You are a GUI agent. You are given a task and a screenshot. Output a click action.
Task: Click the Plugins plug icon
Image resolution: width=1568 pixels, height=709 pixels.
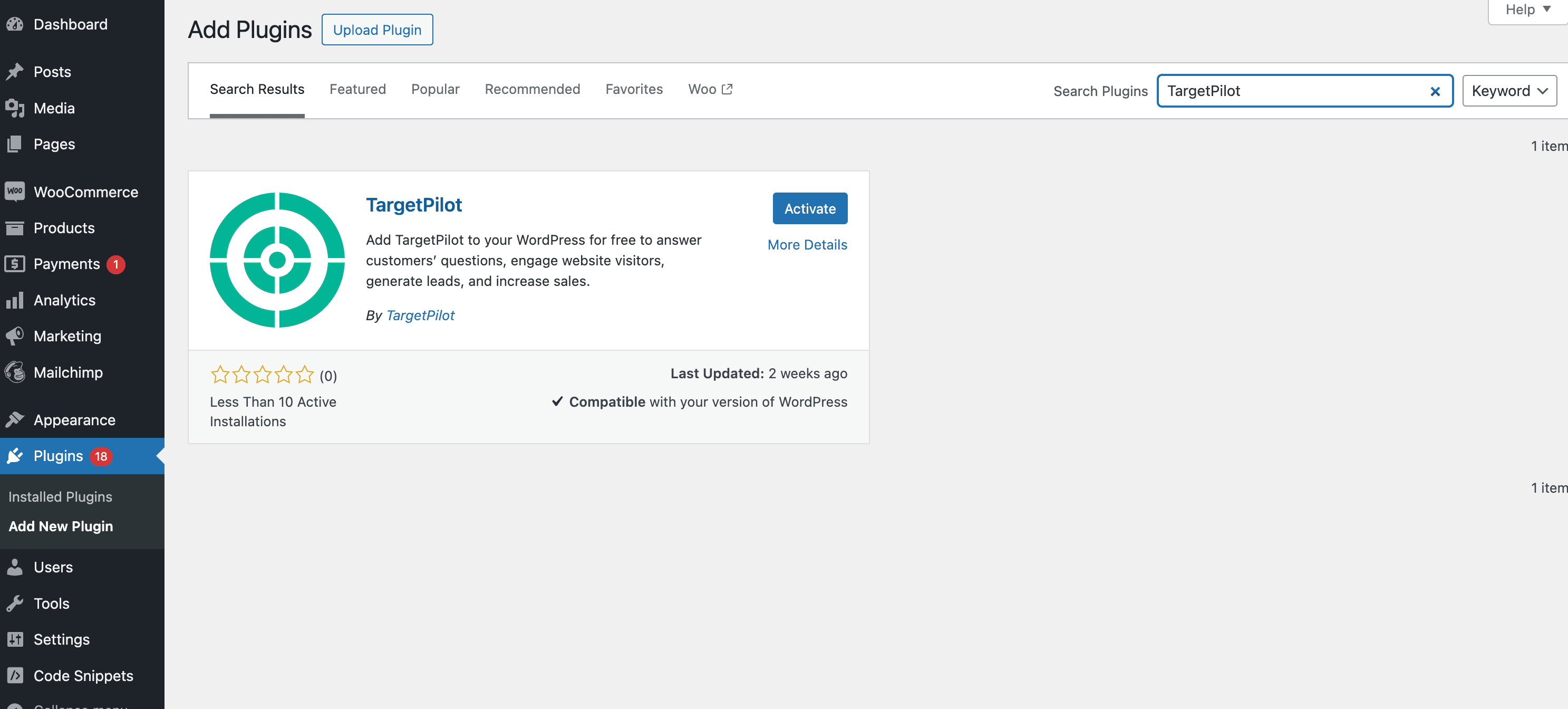pyautogui.click(x=15, y=456)
